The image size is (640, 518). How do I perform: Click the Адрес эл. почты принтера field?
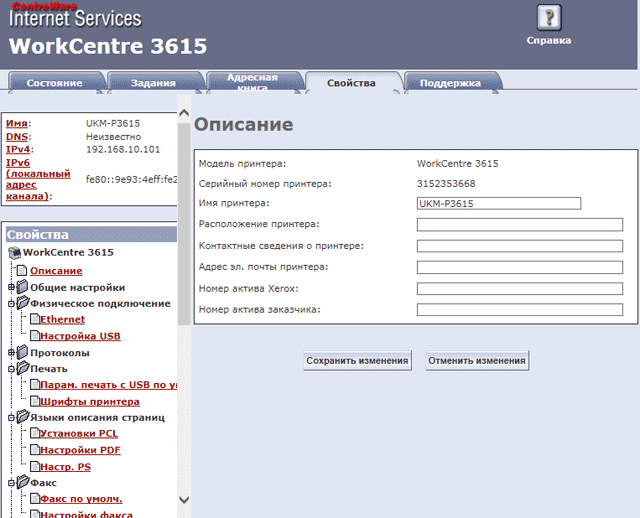tap(520, 267)
